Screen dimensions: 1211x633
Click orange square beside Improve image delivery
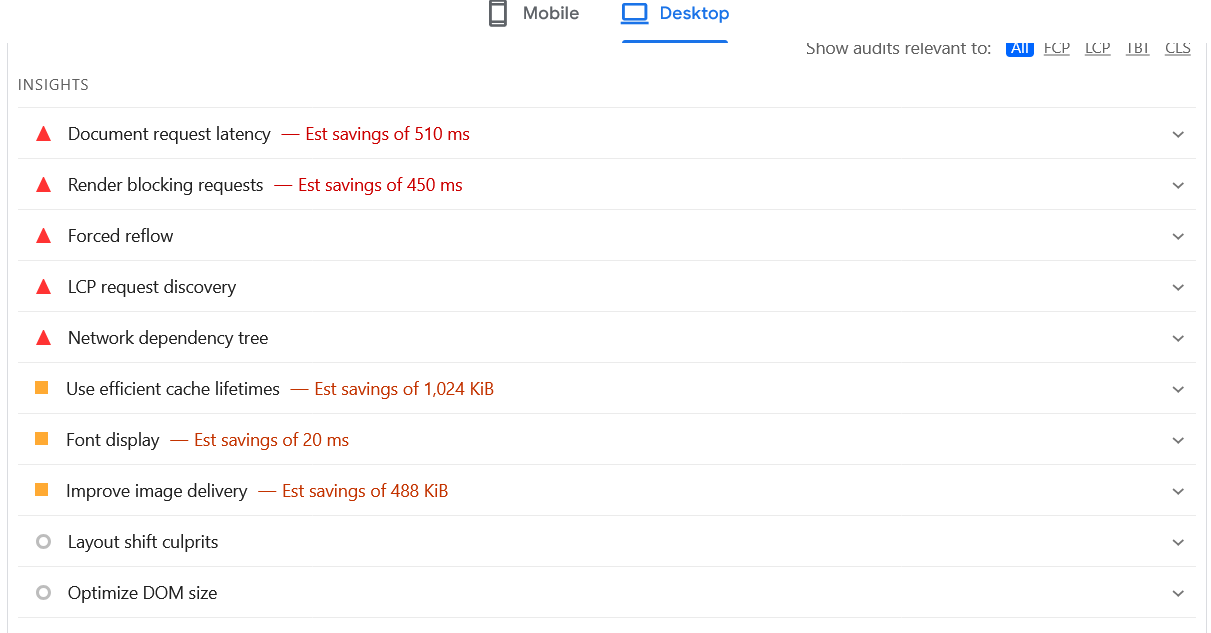click(42, 490)
